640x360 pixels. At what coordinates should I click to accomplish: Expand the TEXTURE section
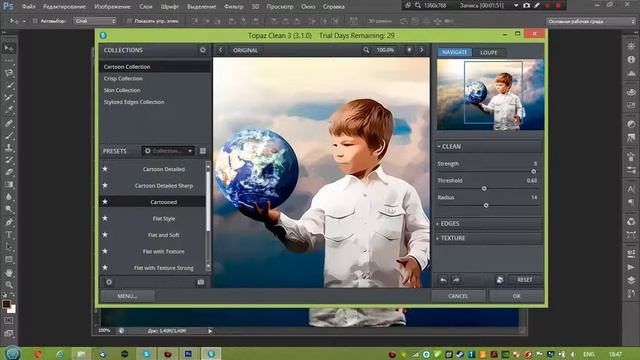489,238
